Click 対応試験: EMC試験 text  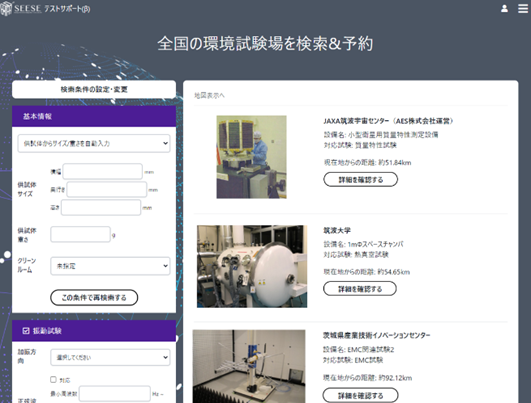[x=353, y=360]
